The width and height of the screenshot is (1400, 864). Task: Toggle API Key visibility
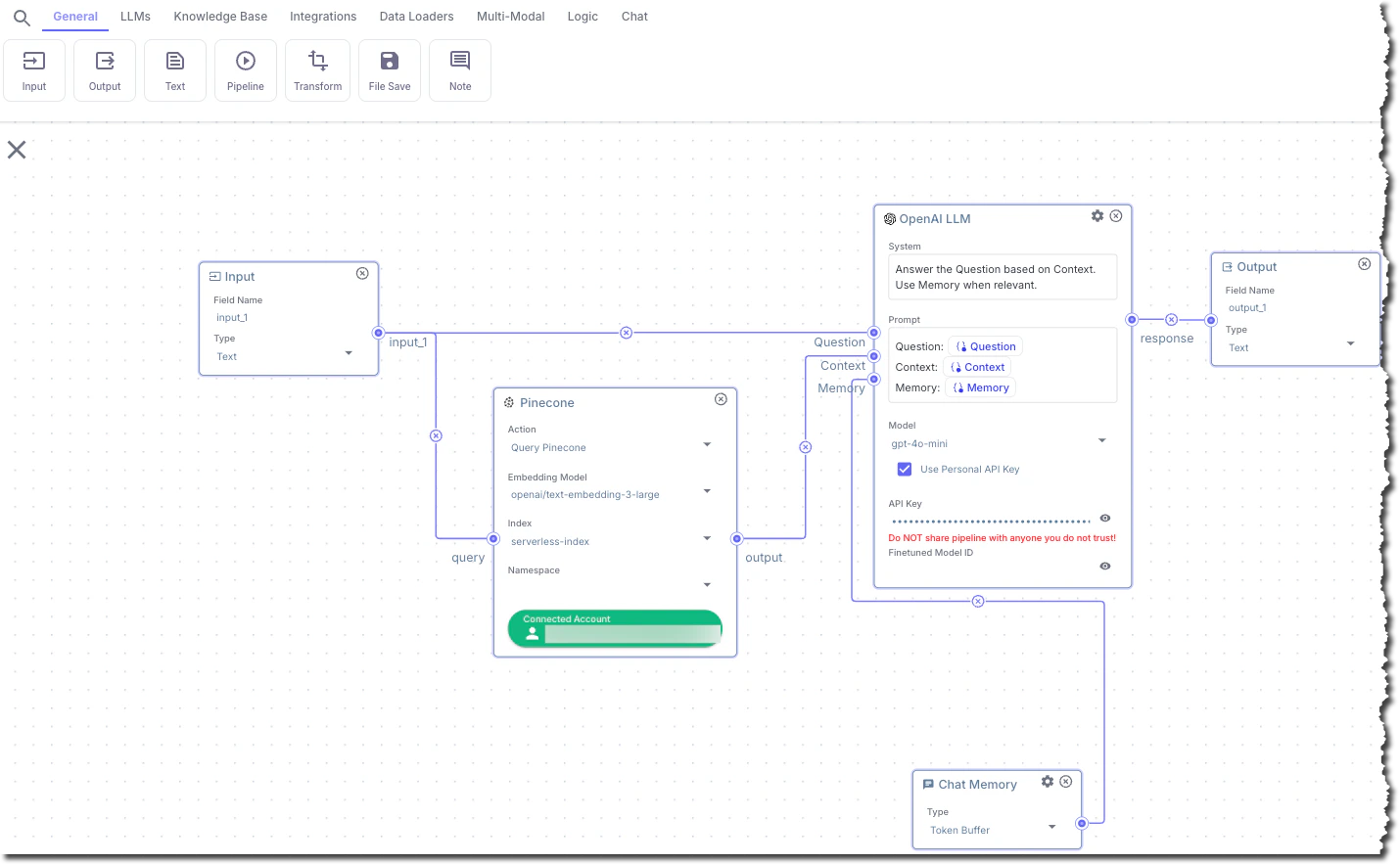1104,518
